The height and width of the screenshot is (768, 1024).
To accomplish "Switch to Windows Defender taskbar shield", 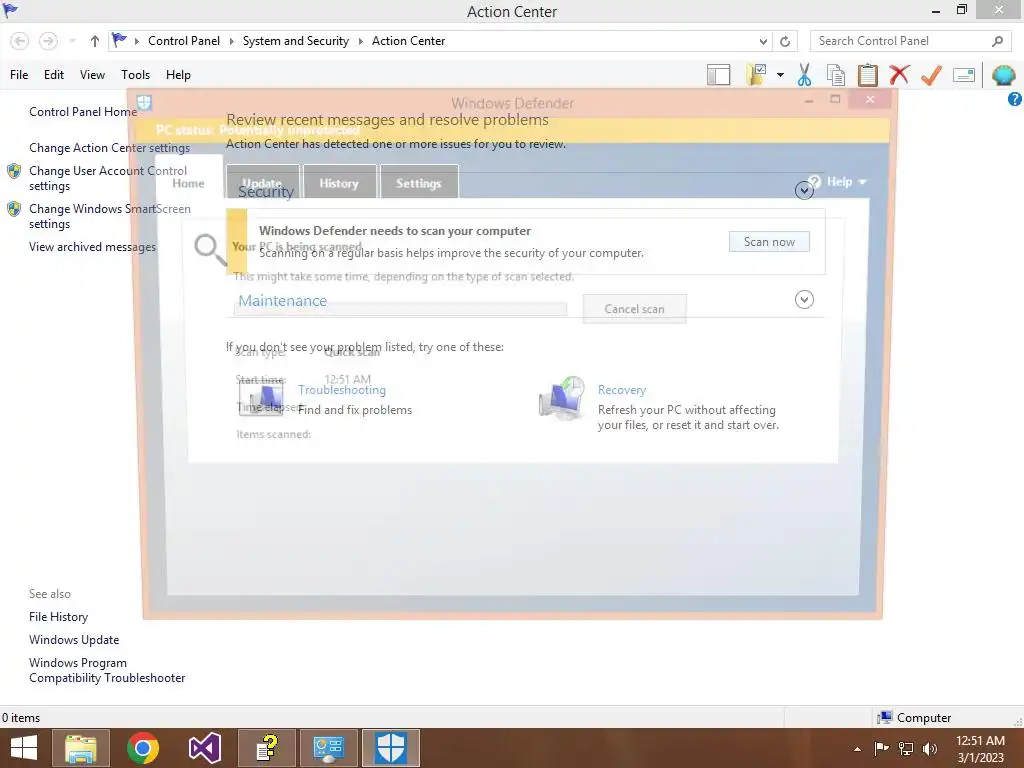I will click(391, 748).
